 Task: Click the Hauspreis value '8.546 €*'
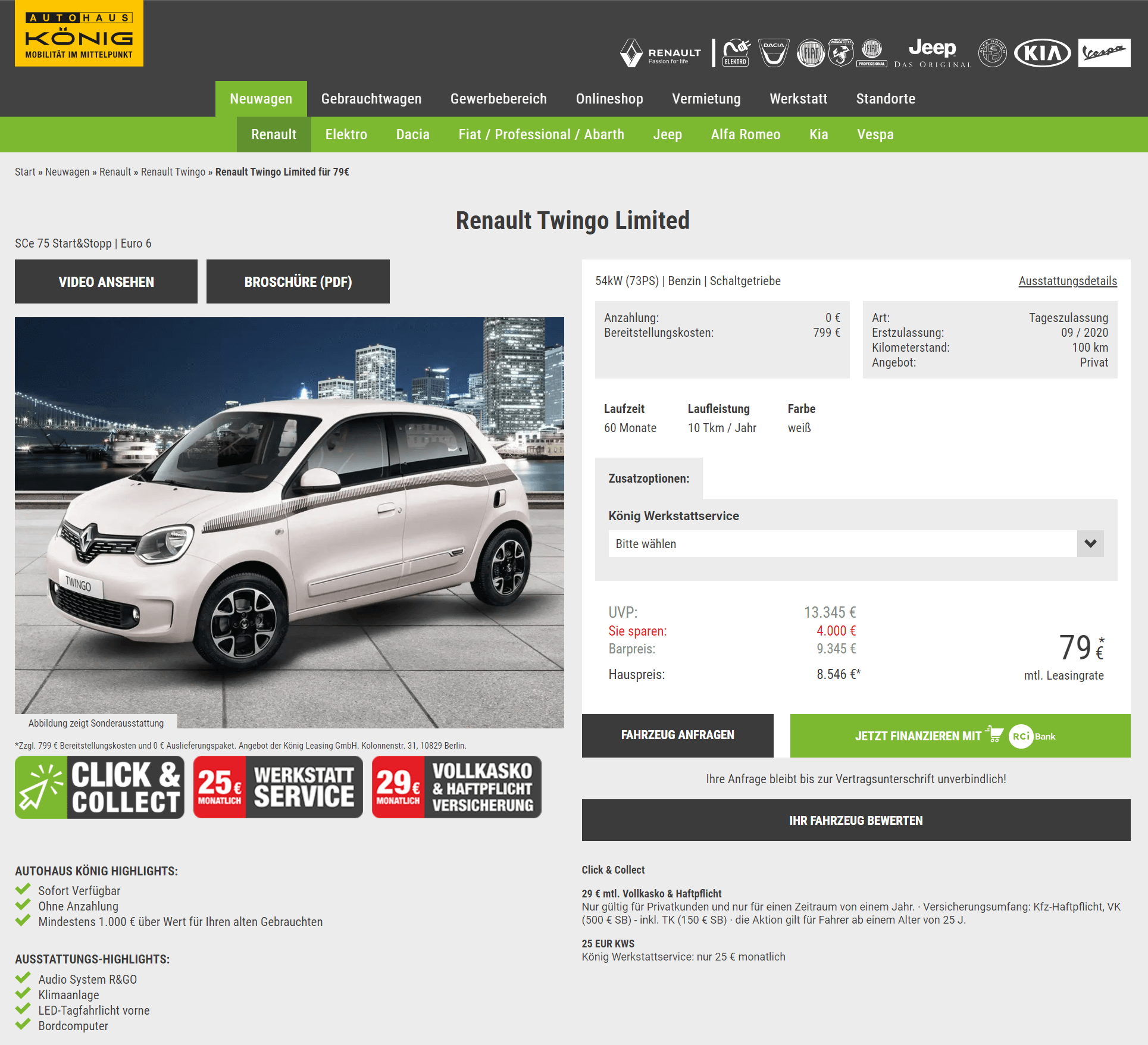pyautogui.click(x=839, y=674)
